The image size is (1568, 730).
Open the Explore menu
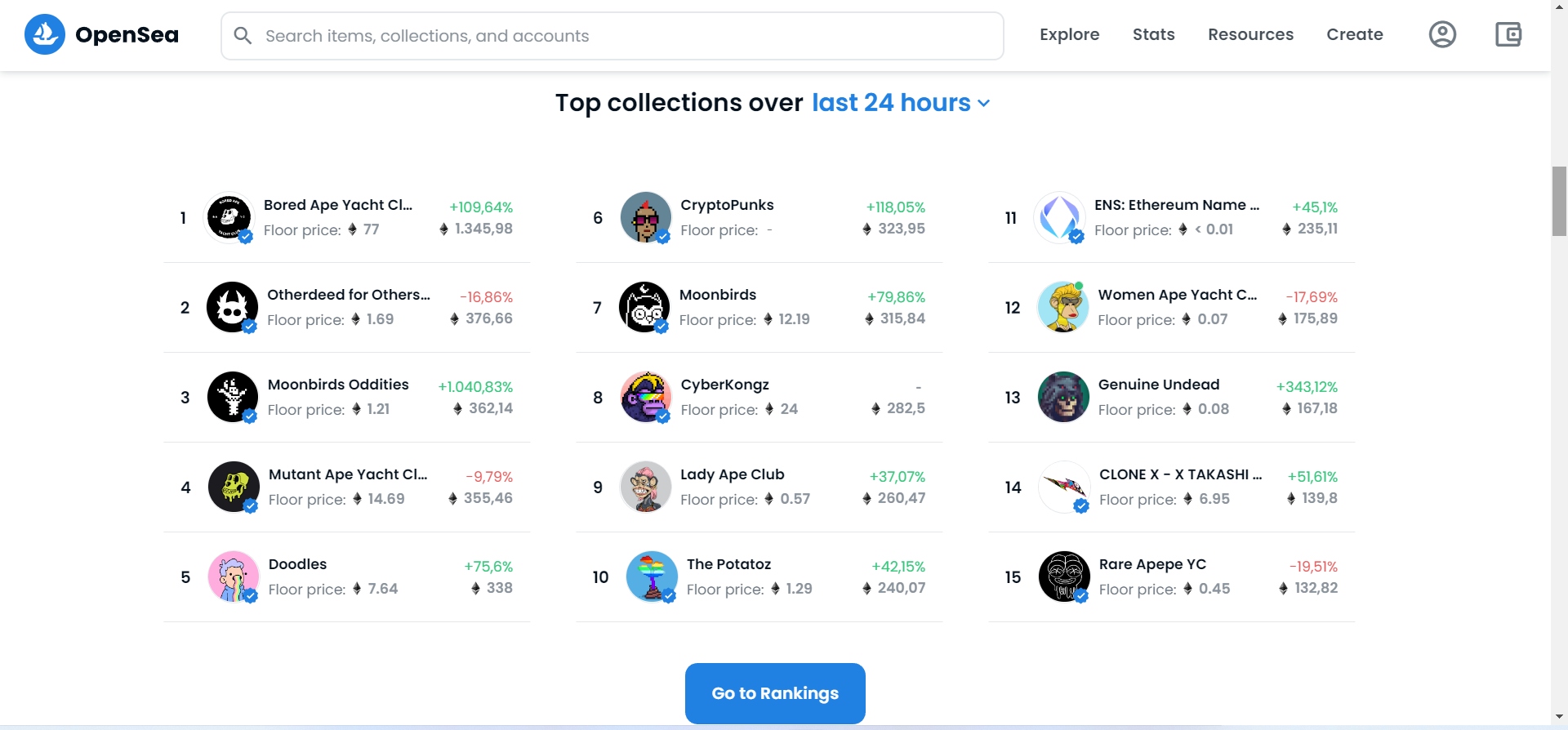pos(1069,34)
